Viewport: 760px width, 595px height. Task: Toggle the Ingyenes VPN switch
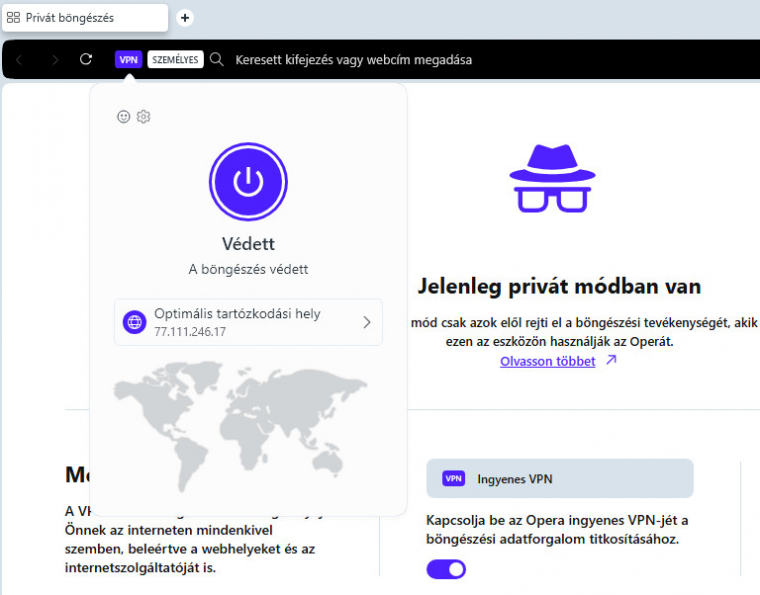click(446, 569)
